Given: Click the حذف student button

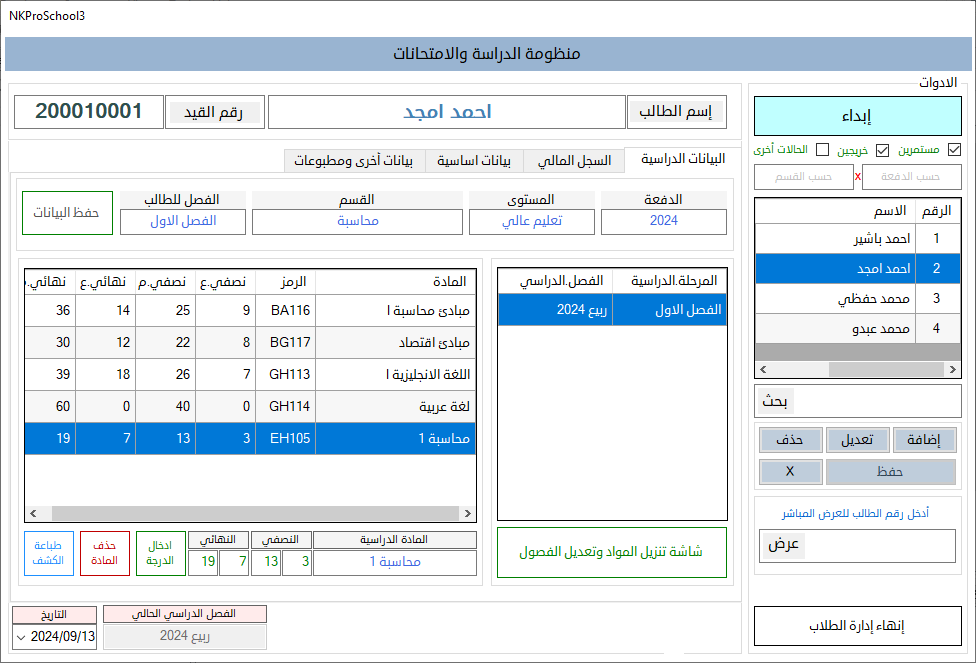Looking at the screenshot, I should [x=791, y=440].
